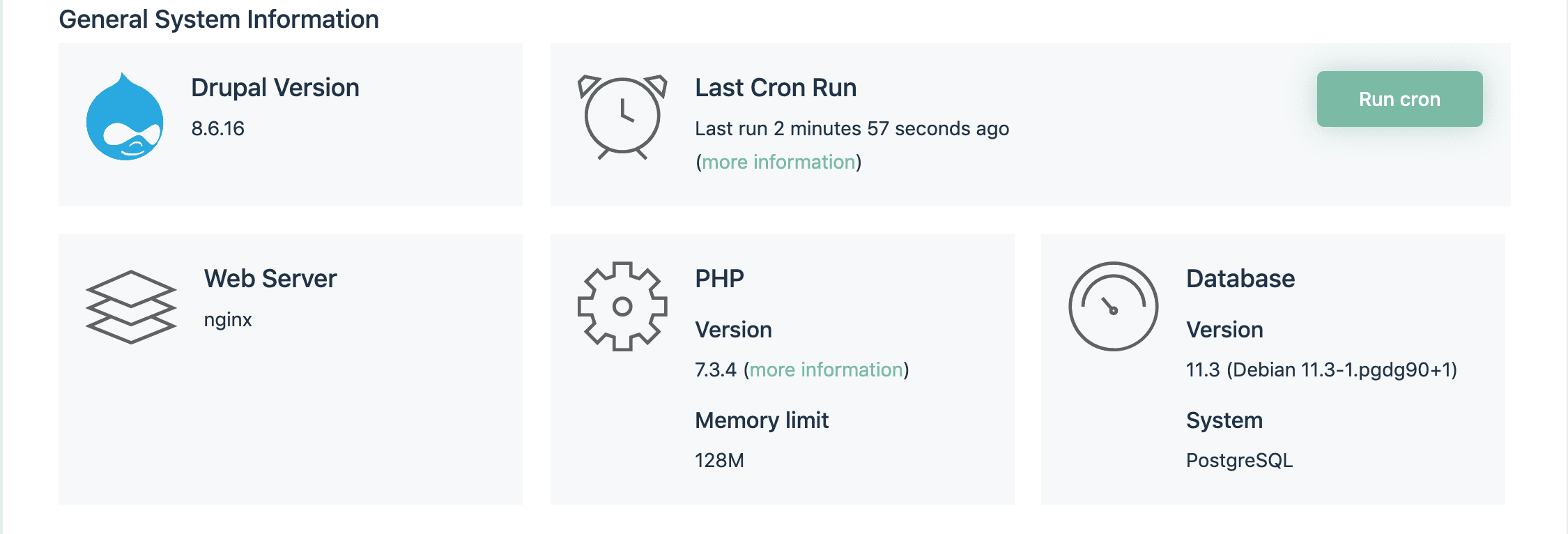Viewport: 1568px width, 534px height.
Task: Open cron's more information link
Action: click(x=778, y=162)
